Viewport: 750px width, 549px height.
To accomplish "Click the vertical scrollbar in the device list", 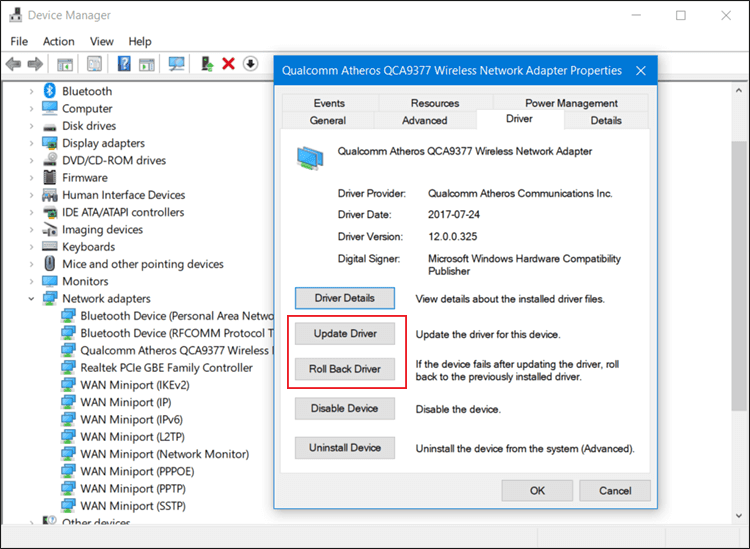I will coord(739,276).
